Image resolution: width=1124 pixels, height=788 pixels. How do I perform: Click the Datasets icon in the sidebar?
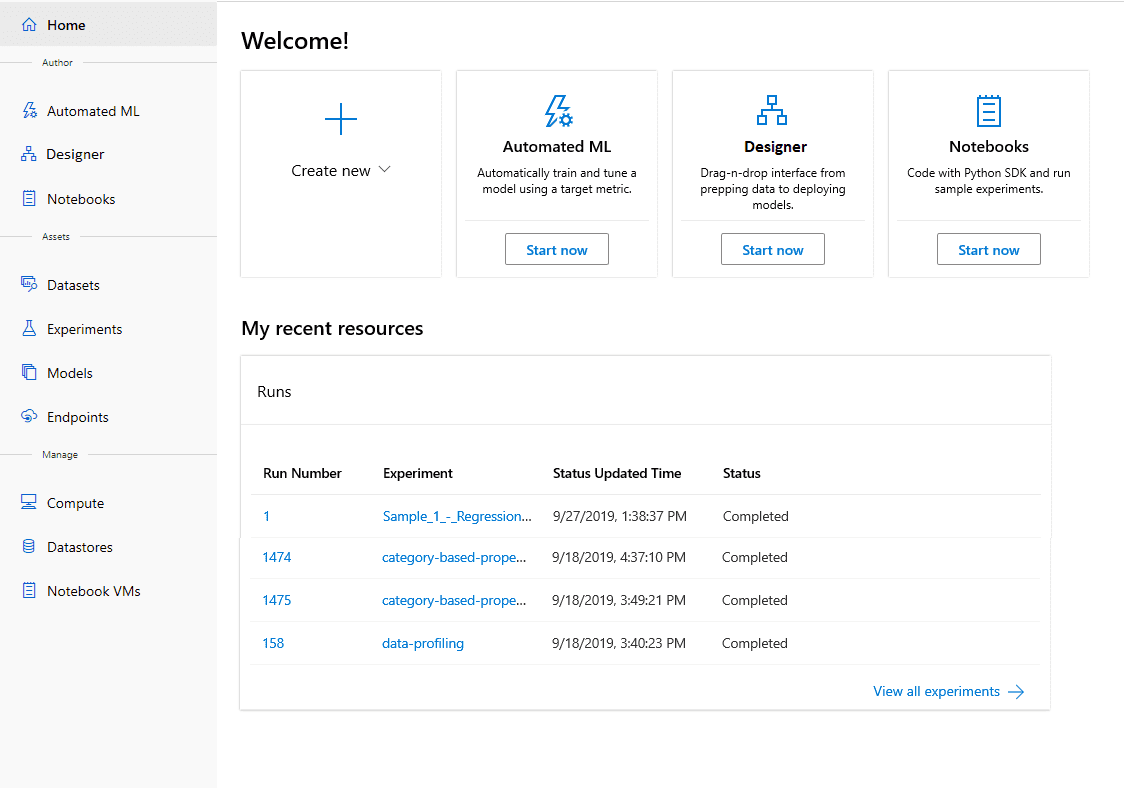point(29,285)
